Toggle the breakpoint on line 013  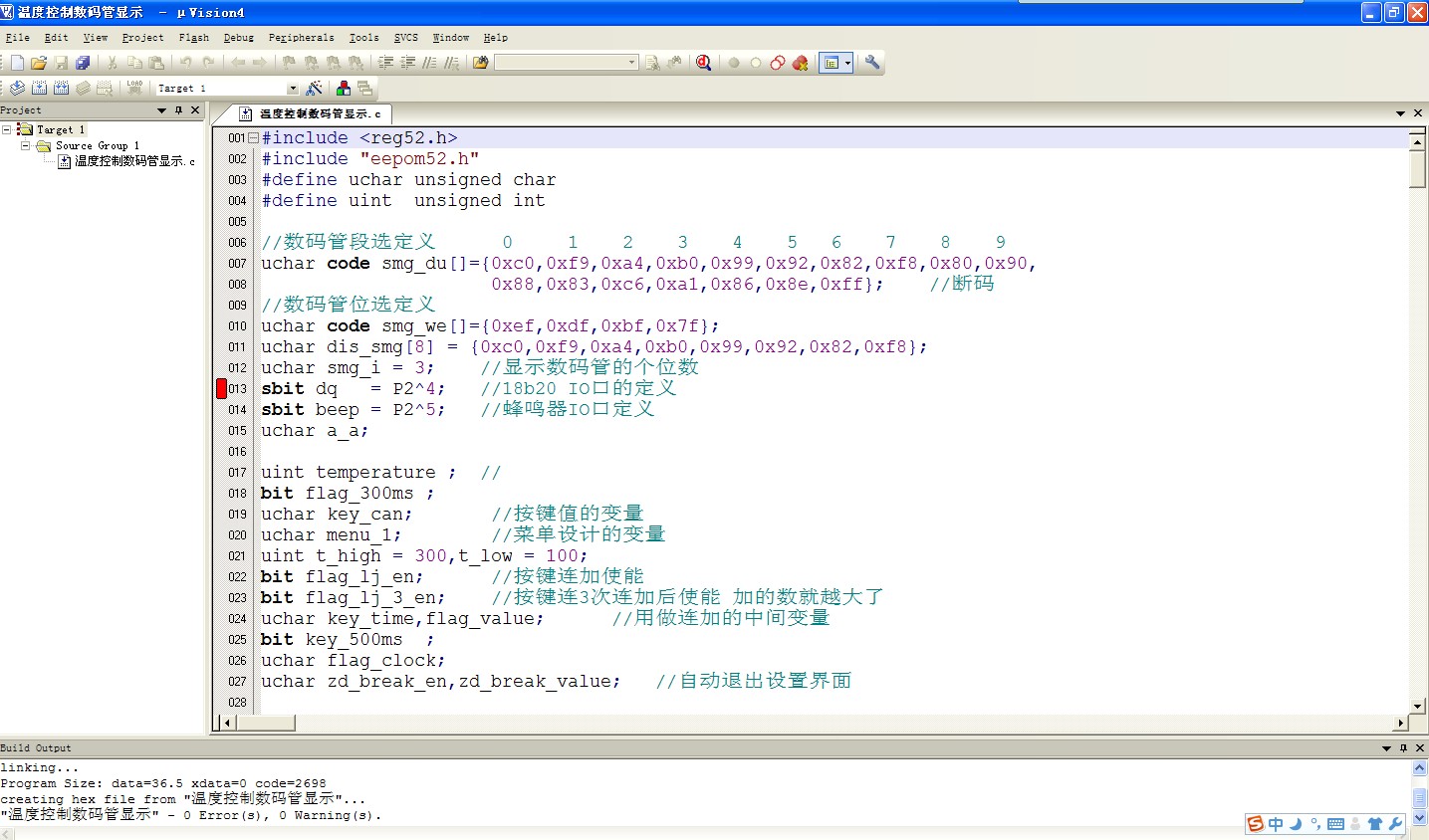click(x=222, y=389)
